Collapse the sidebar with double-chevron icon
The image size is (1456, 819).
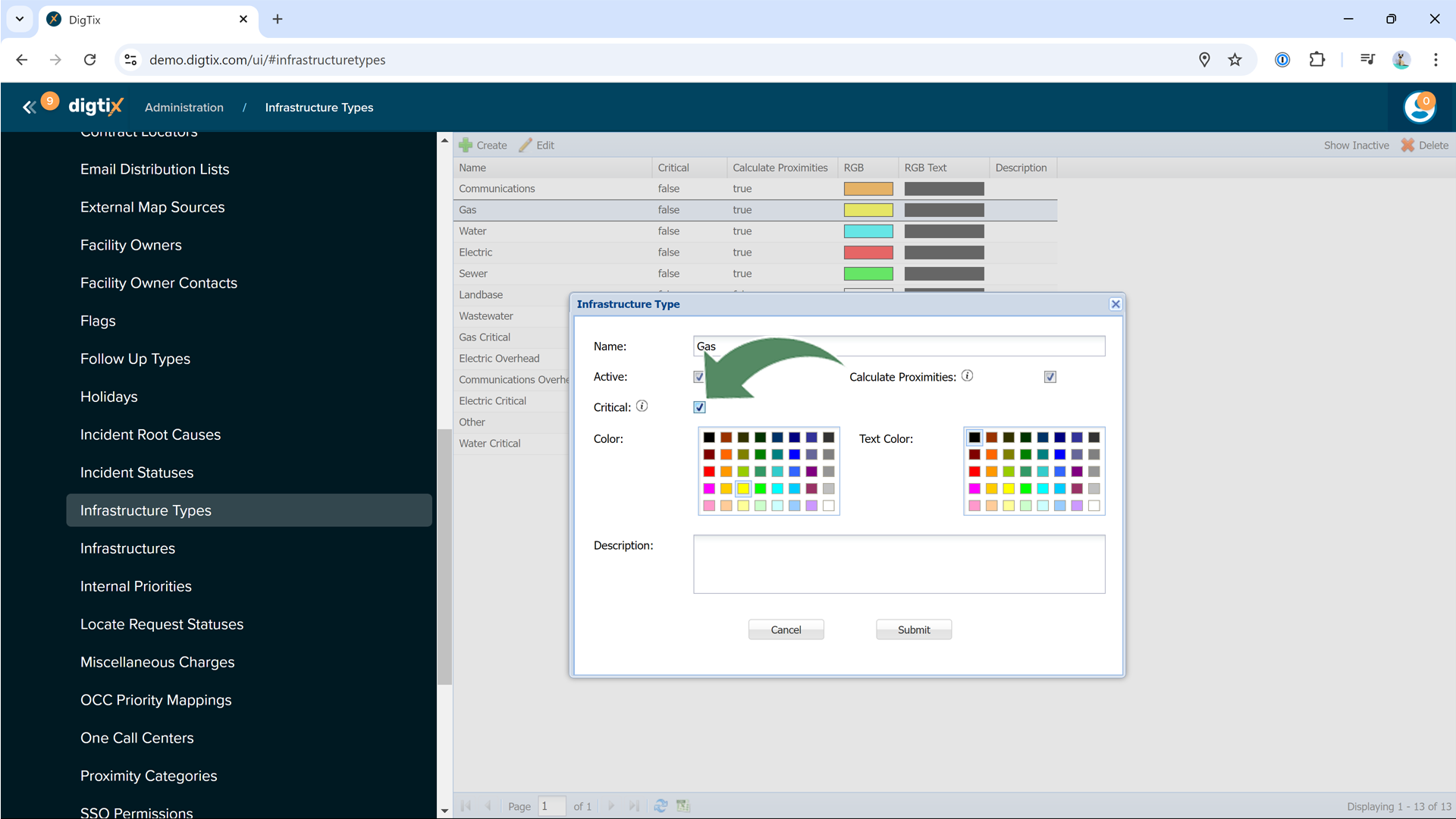click(x=29, y=108)
